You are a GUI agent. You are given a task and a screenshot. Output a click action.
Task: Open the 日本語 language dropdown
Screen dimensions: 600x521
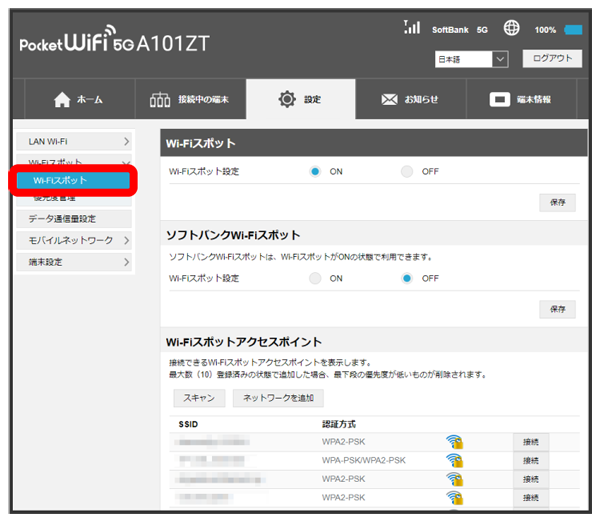pyautogui.click(x=472, y=60)
